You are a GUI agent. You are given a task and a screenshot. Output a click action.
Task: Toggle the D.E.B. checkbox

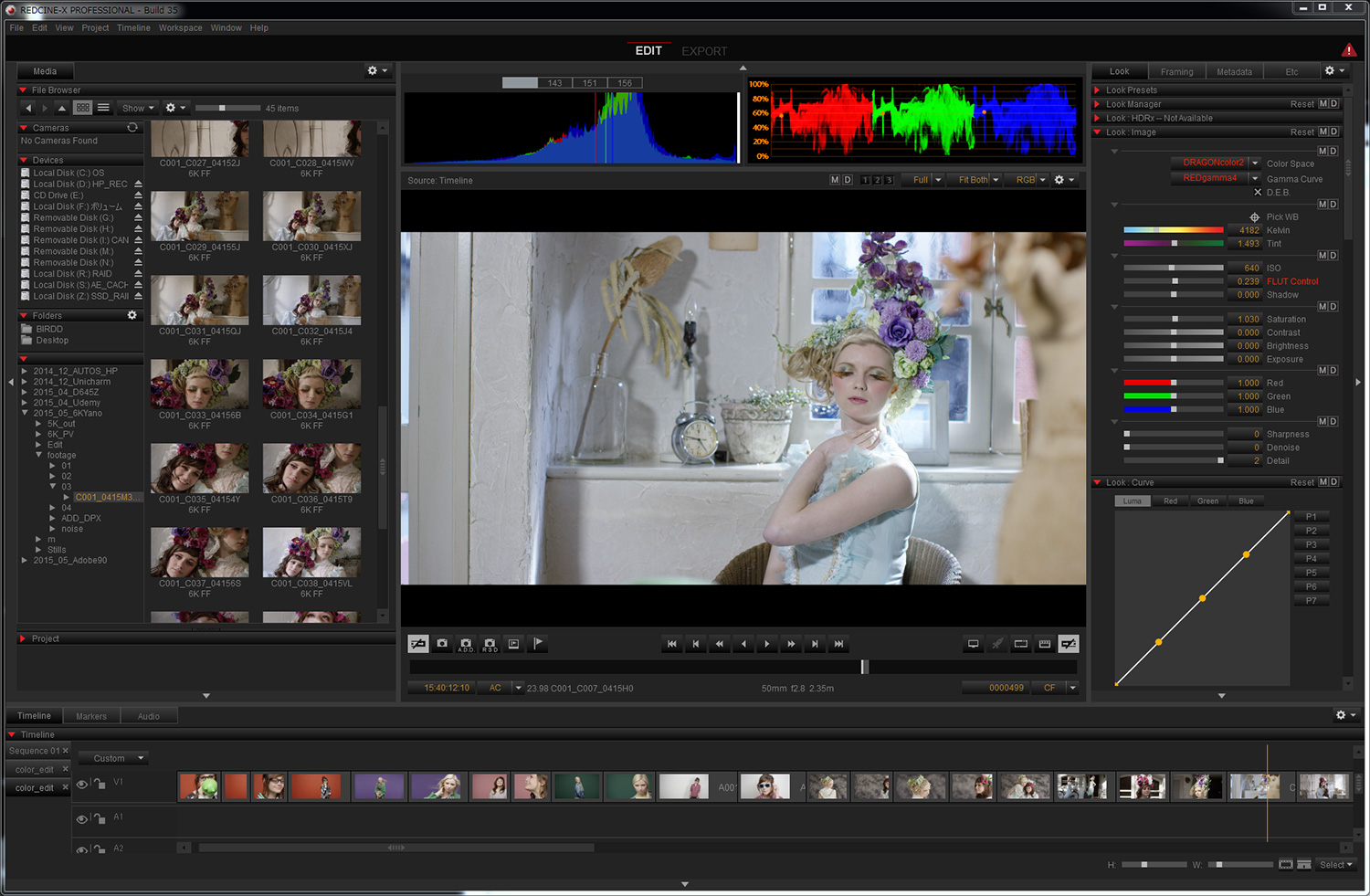pyautogui.click(x=1258, y=193)
